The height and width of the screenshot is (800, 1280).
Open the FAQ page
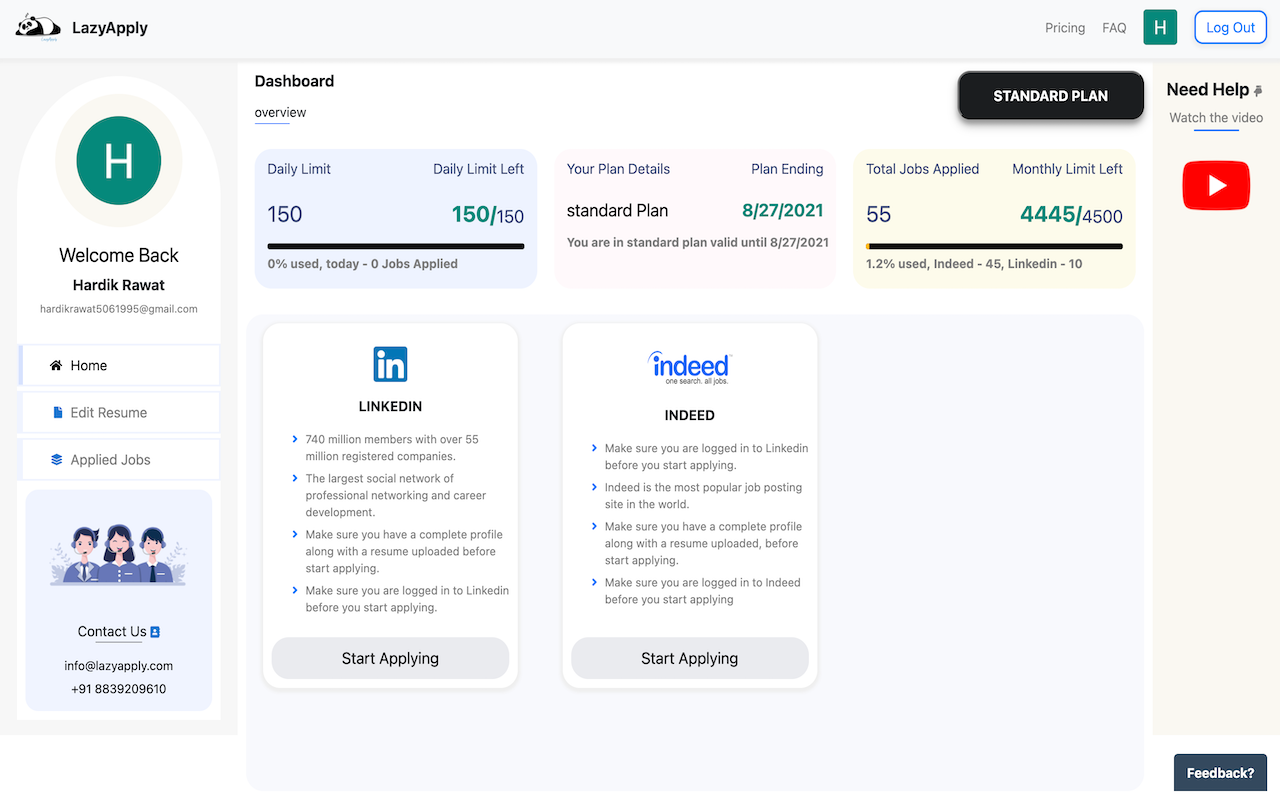(1113, 27)
